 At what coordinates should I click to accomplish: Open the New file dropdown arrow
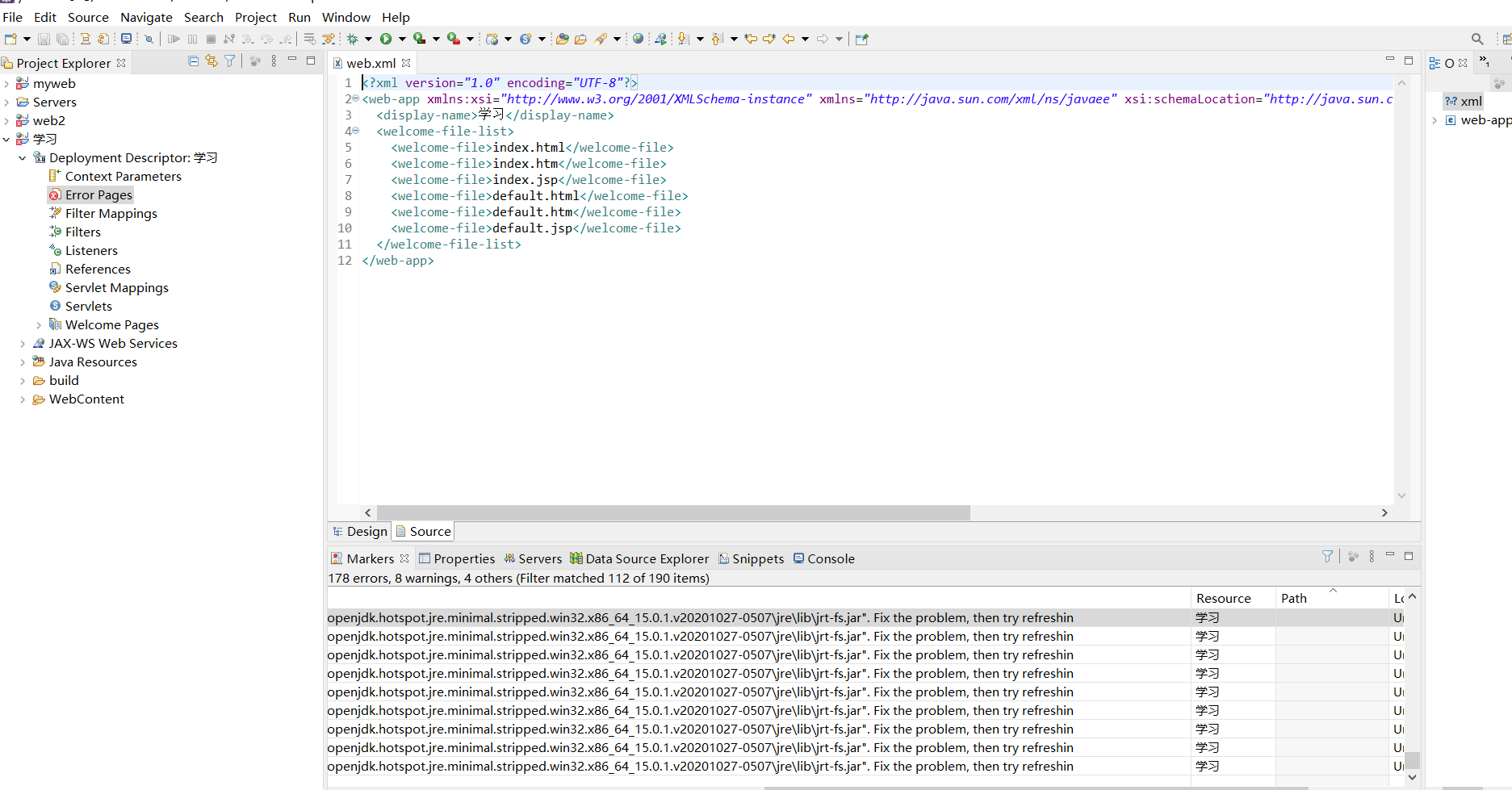coord(27,39)
